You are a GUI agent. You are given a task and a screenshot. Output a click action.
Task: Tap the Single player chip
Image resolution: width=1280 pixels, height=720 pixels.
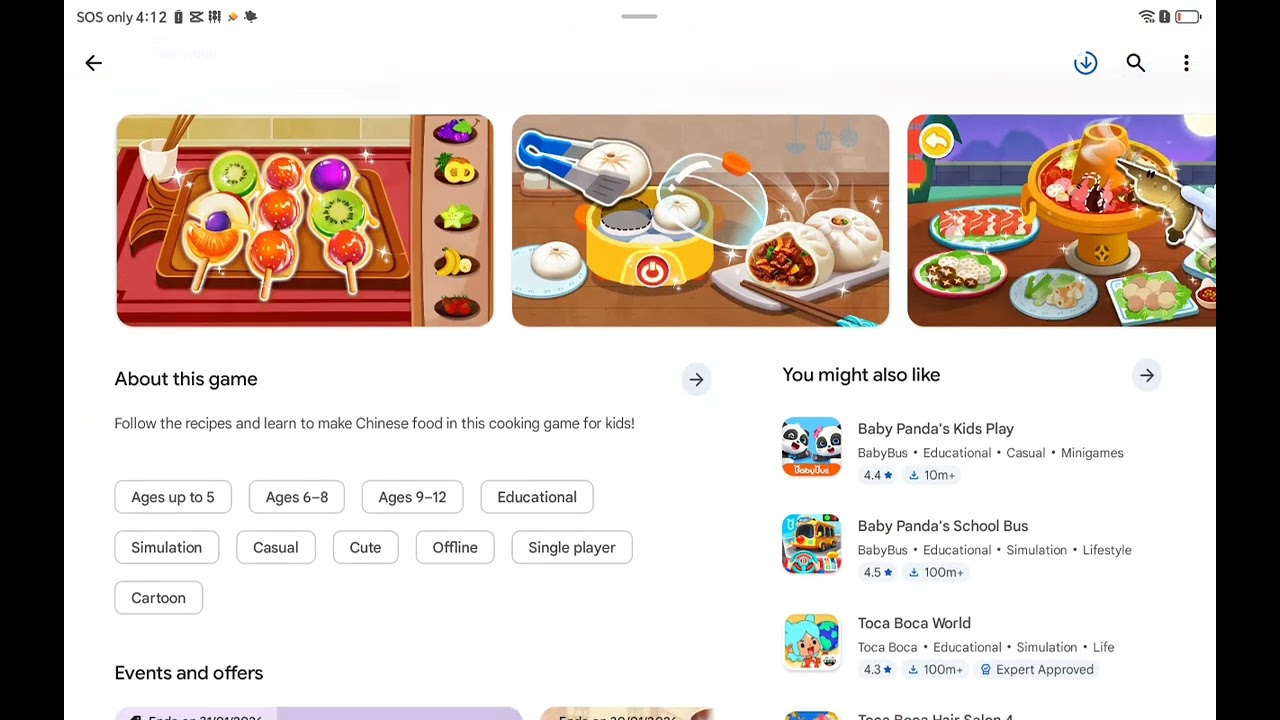pyautogui.click(x=572, y=547)
